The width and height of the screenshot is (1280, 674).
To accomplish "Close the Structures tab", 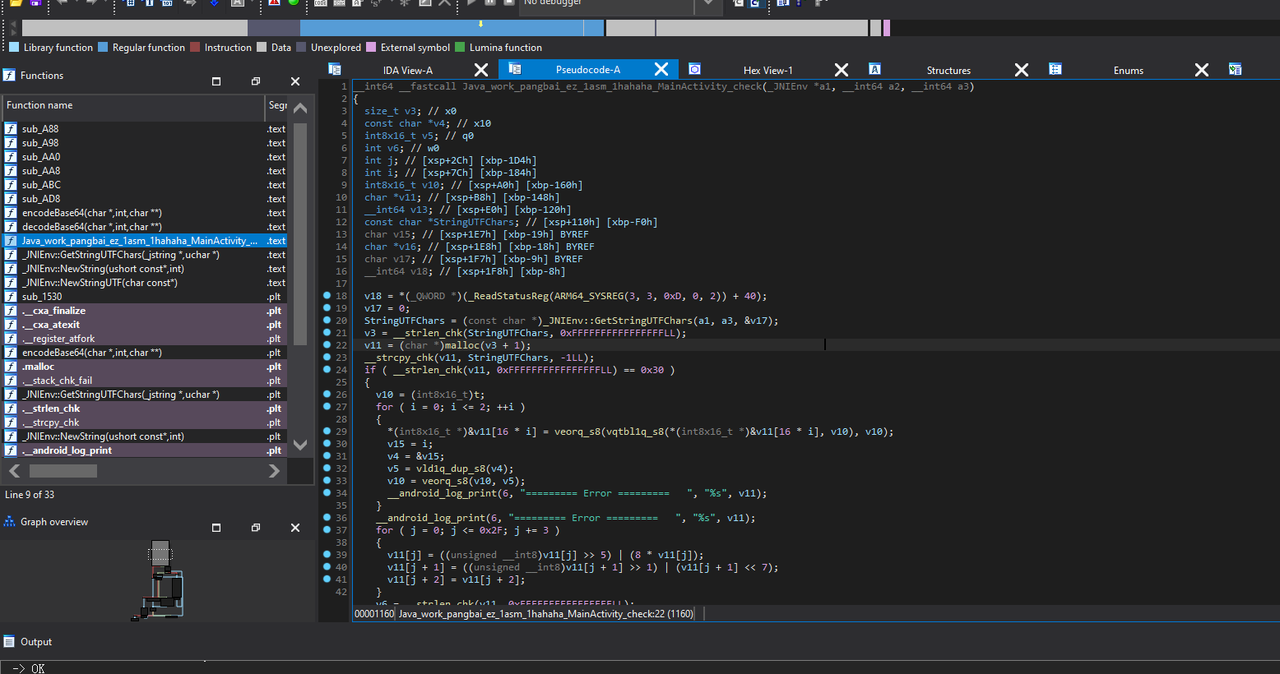I will point(1021,69).
